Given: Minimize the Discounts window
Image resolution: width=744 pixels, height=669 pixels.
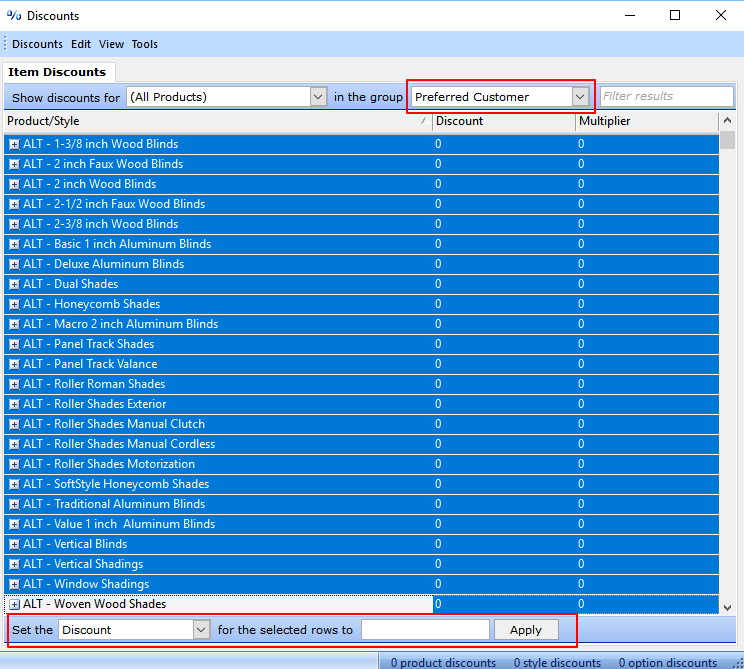Looking at the screenshot, I should click(630, 15).
